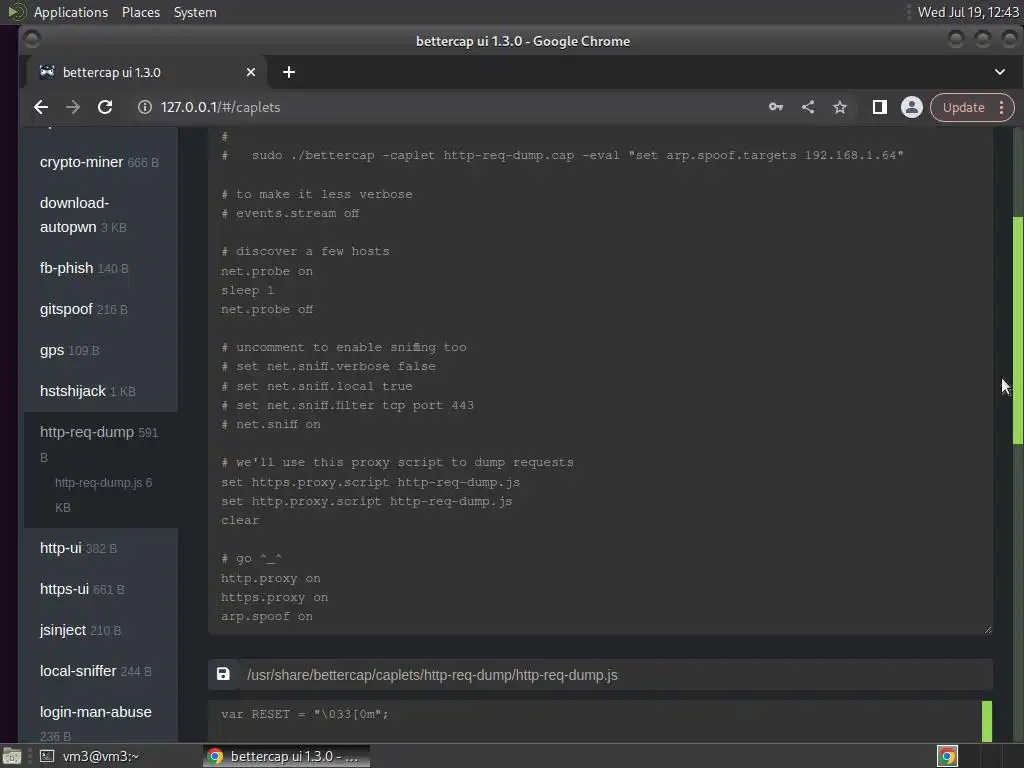This screenshot has width=1024, height=768.
Task: Click the show desktop icon in the bottom panel
Action: pos(12,756)
